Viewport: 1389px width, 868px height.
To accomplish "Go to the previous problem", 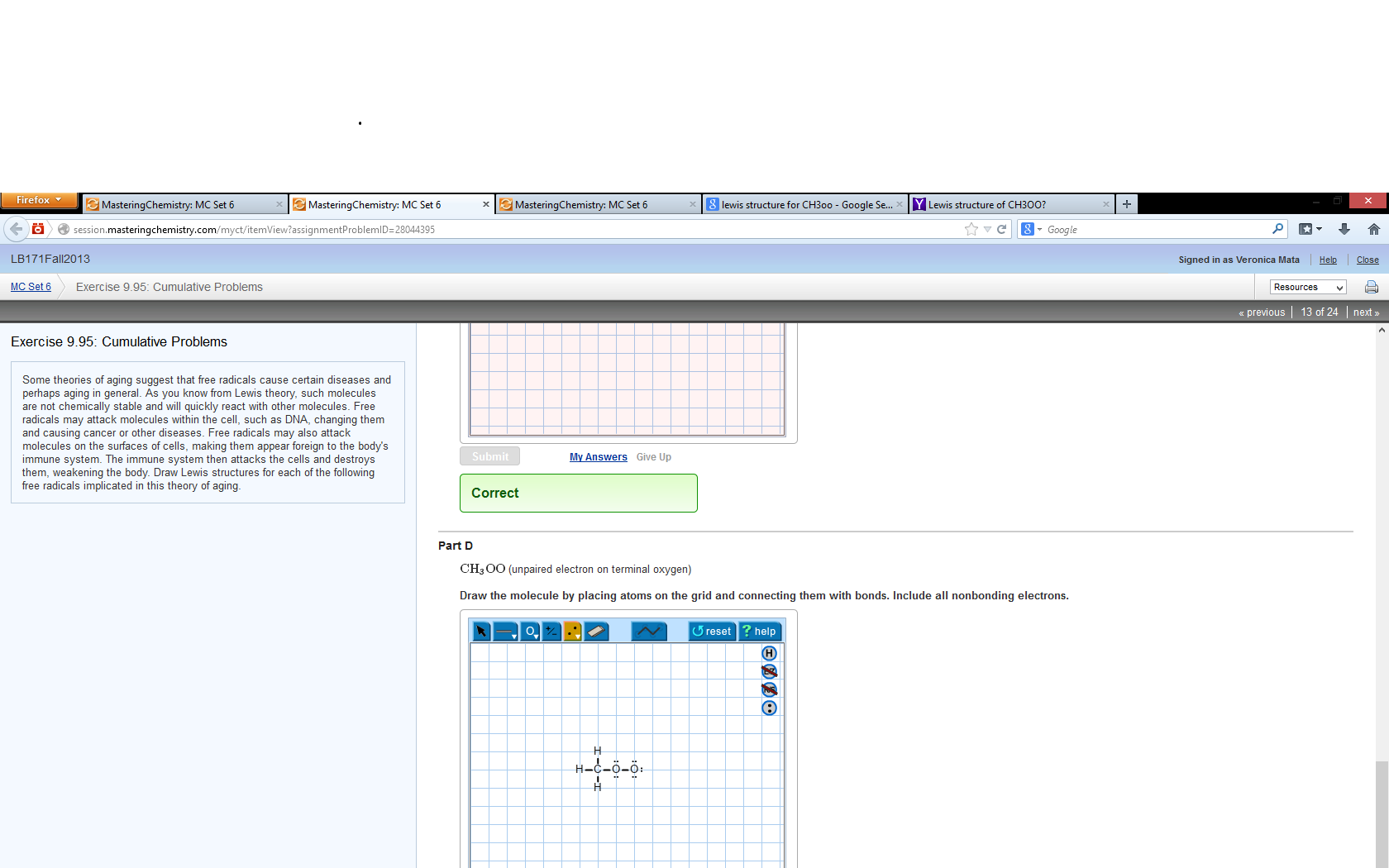I will pos(1262,312).
